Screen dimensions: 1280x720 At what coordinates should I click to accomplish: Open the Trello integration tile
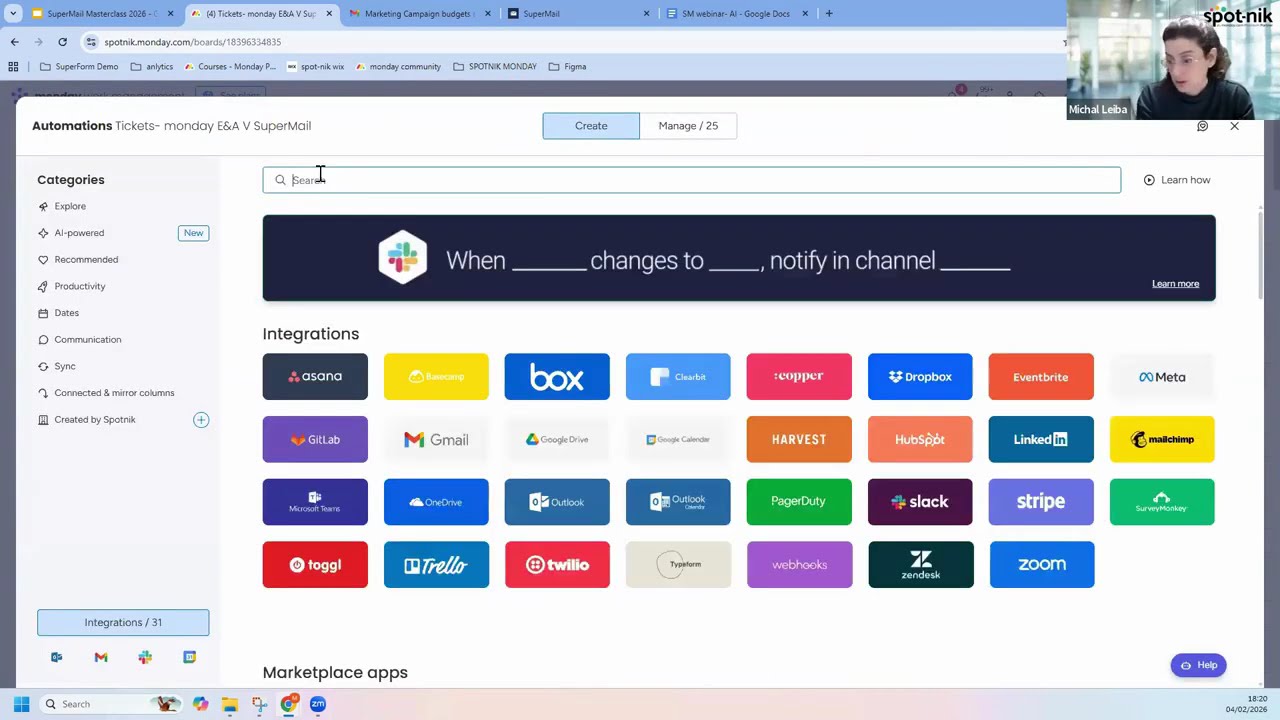(x=436, y=564)
